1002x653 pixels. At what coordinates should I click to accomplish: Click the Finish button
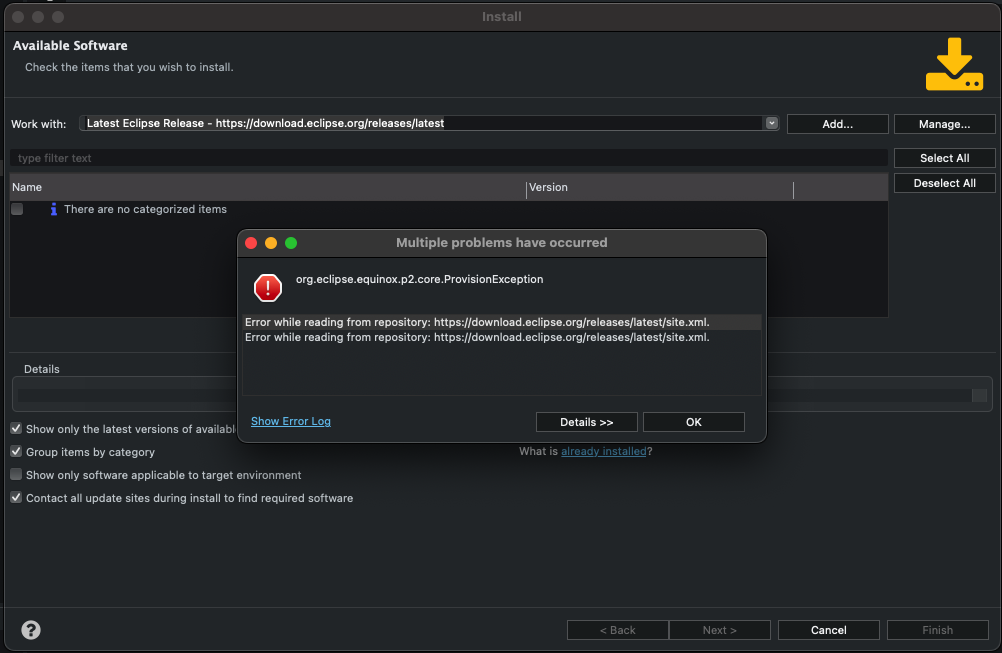937,630
